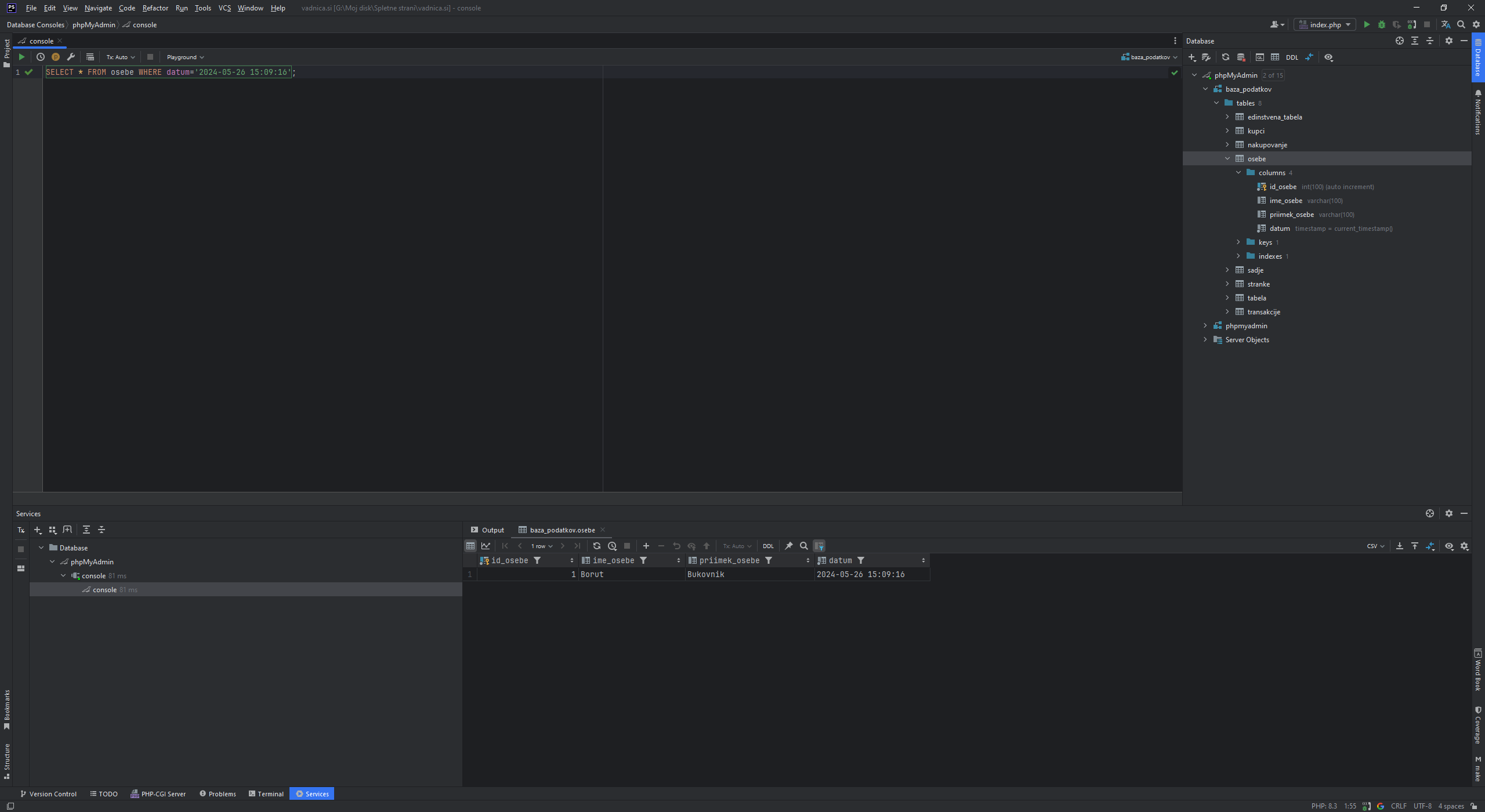The image size is (1485, 812).
Task: Open the CSV export format dropdown
Action: [1375, 546]
